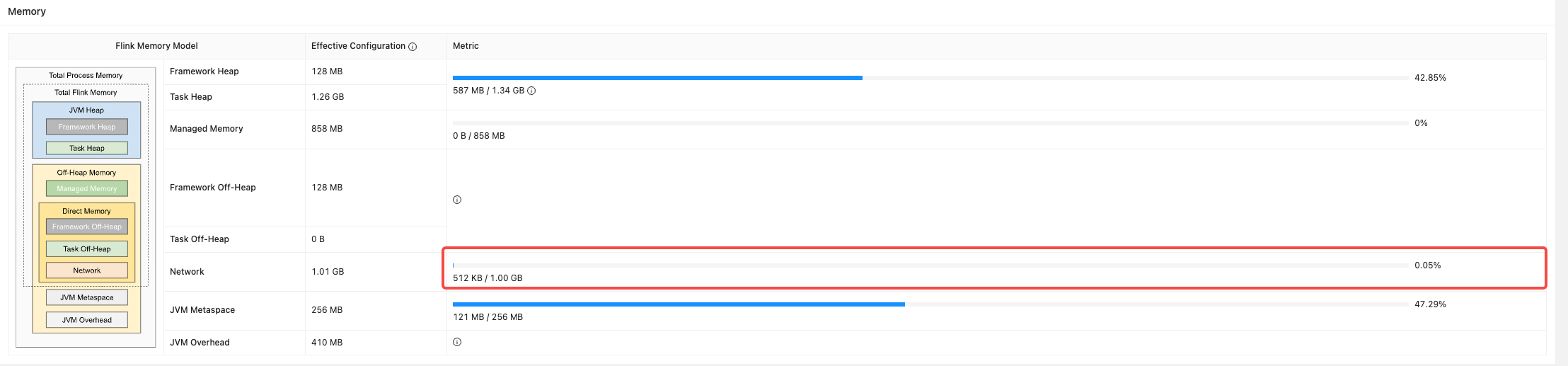Click the Metric column header

466,46
